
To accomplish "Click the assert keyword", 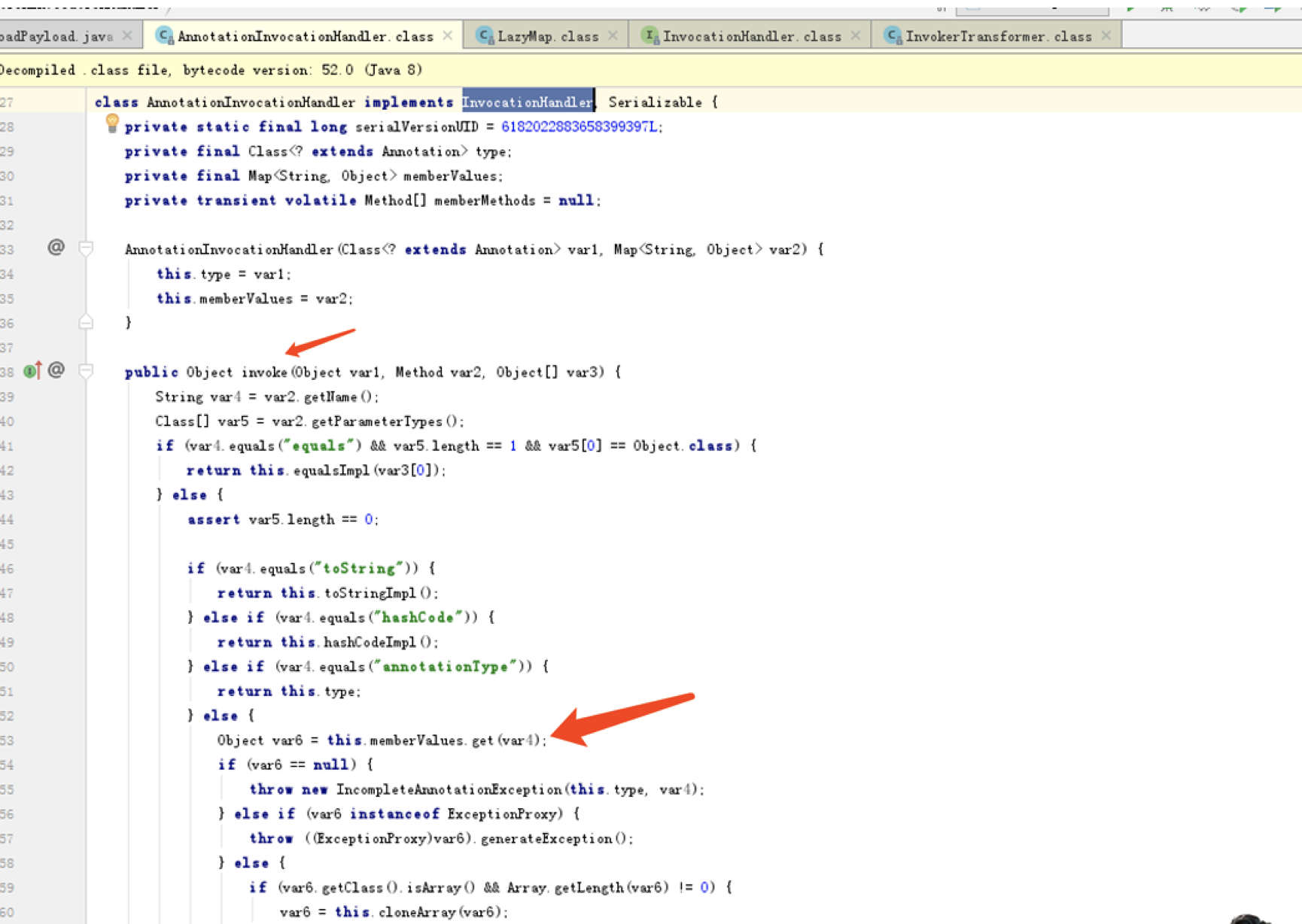I will pyautogui.click(x=214, y=520).
